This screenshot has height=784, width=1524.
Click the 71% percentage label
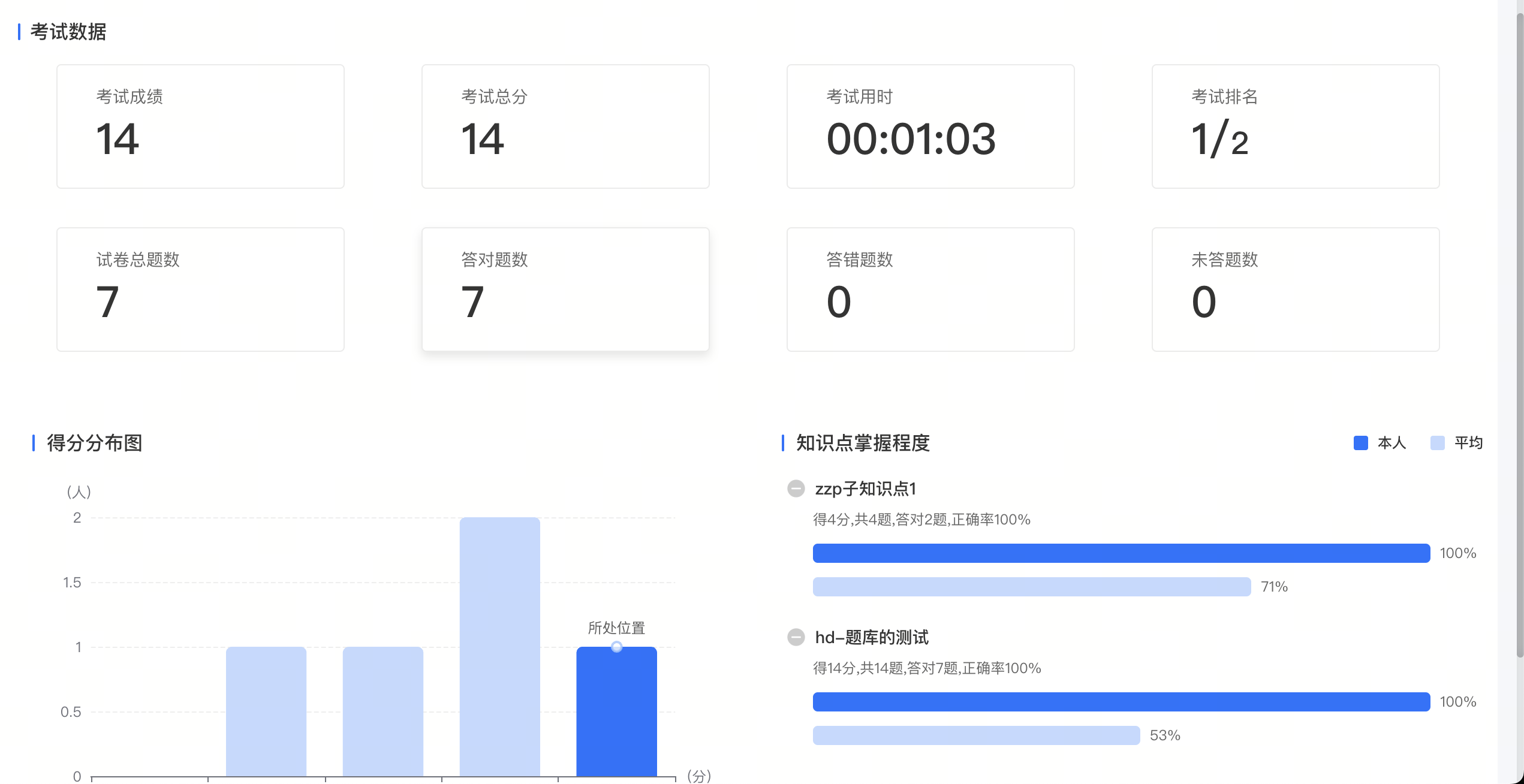1274,587
